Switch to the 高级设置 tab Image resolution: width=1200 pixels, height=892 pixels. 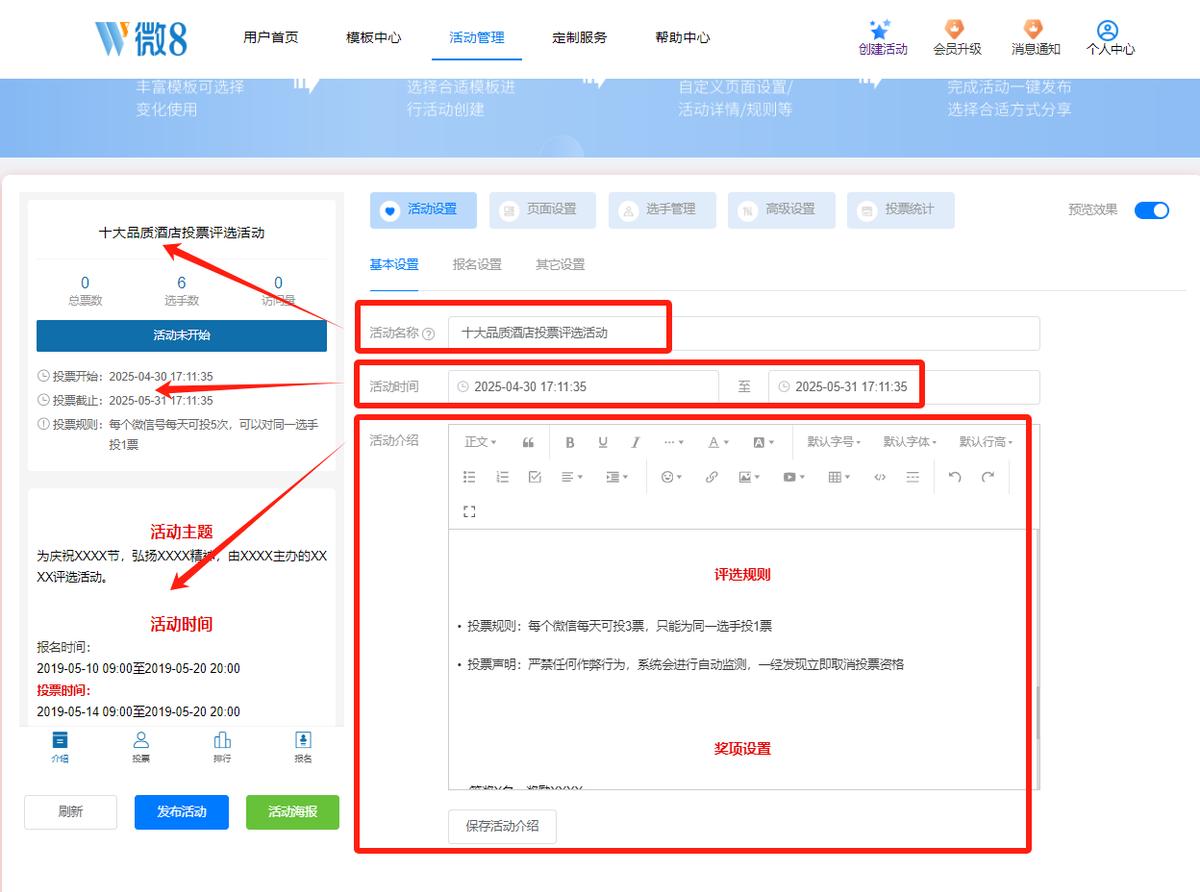(x=781, y=210)
